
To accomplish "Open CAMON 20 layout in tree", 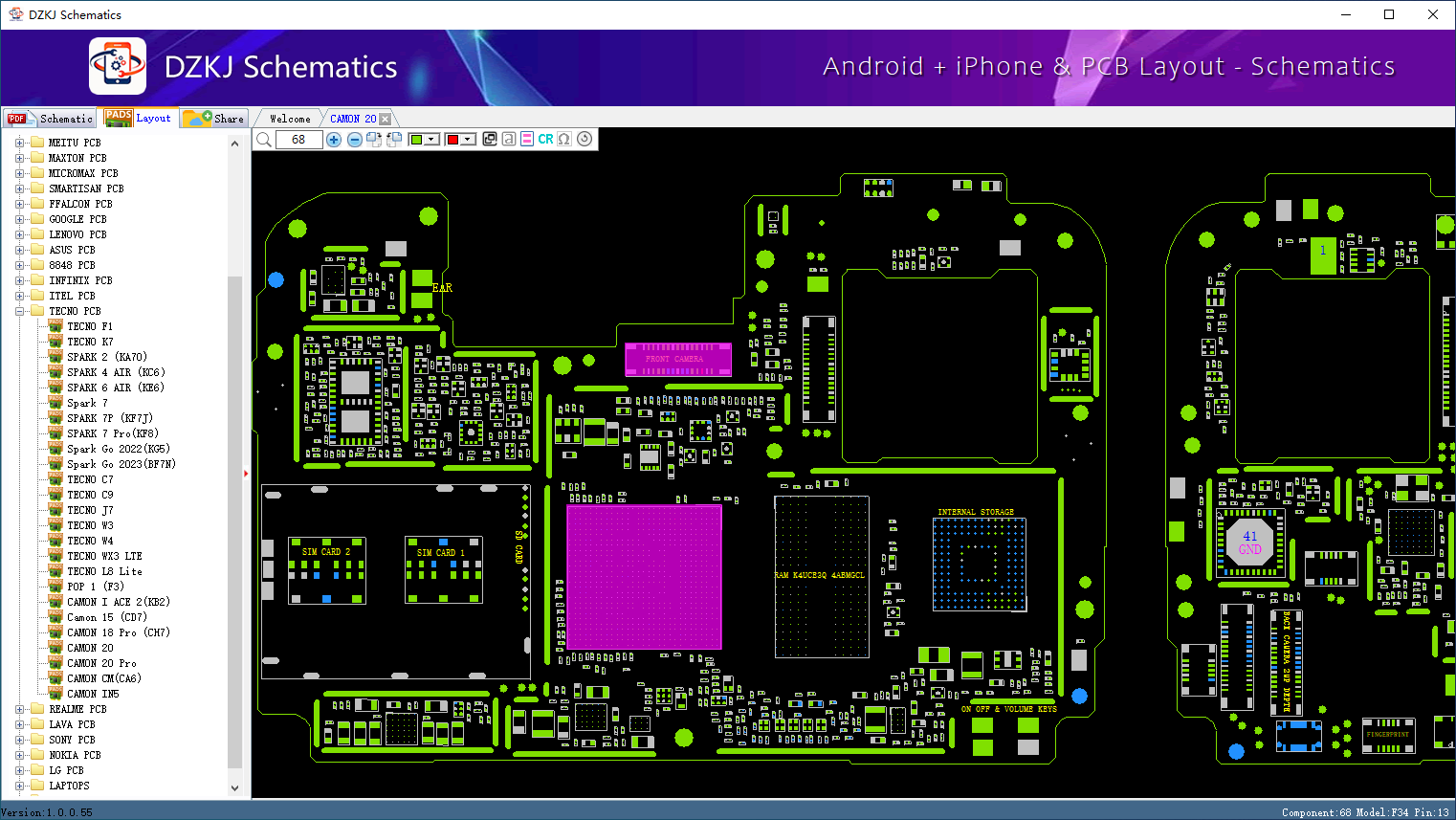I will click(90, 648).
